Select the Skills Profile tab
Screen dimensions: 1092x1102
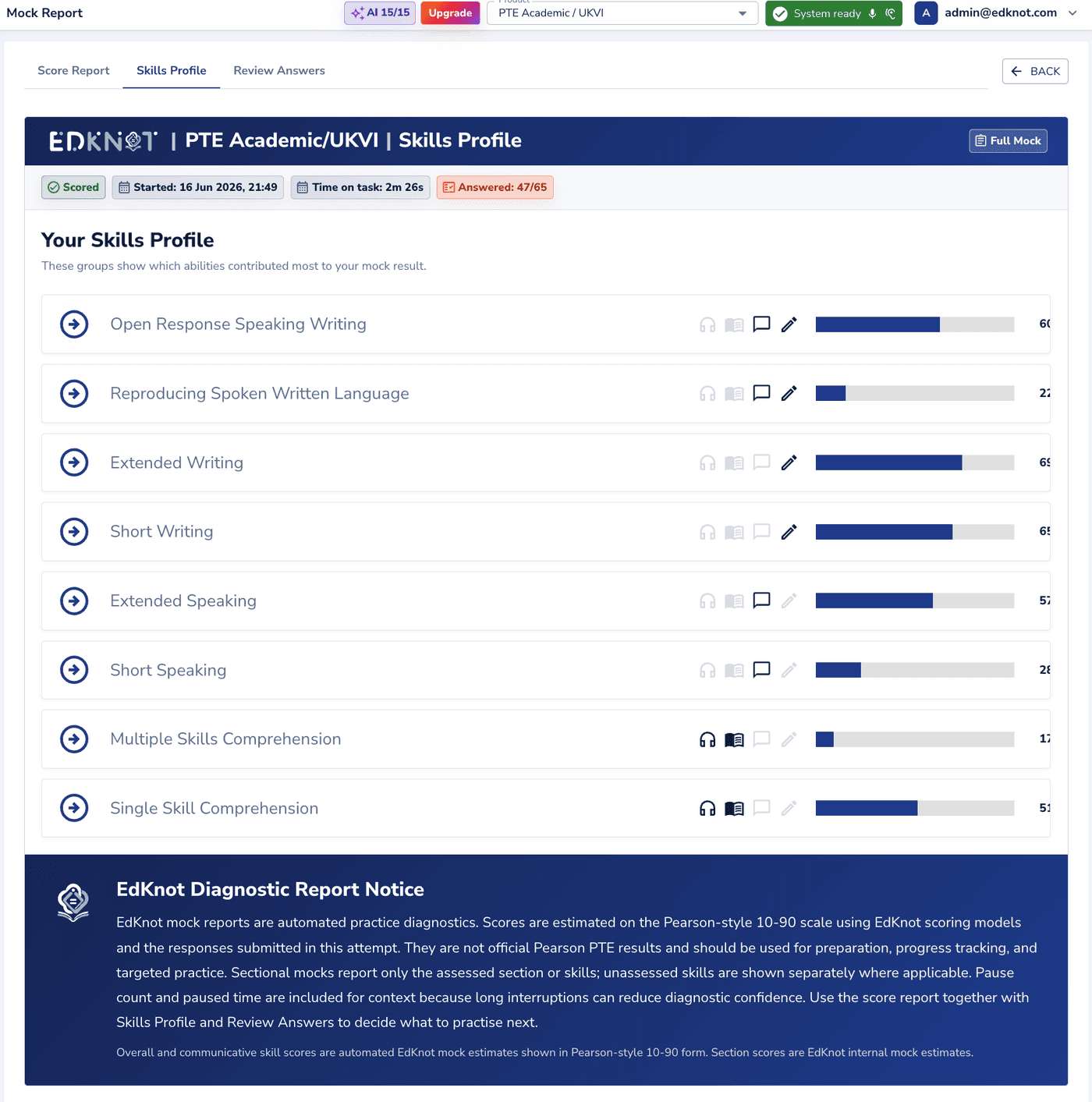pos(172,70)
